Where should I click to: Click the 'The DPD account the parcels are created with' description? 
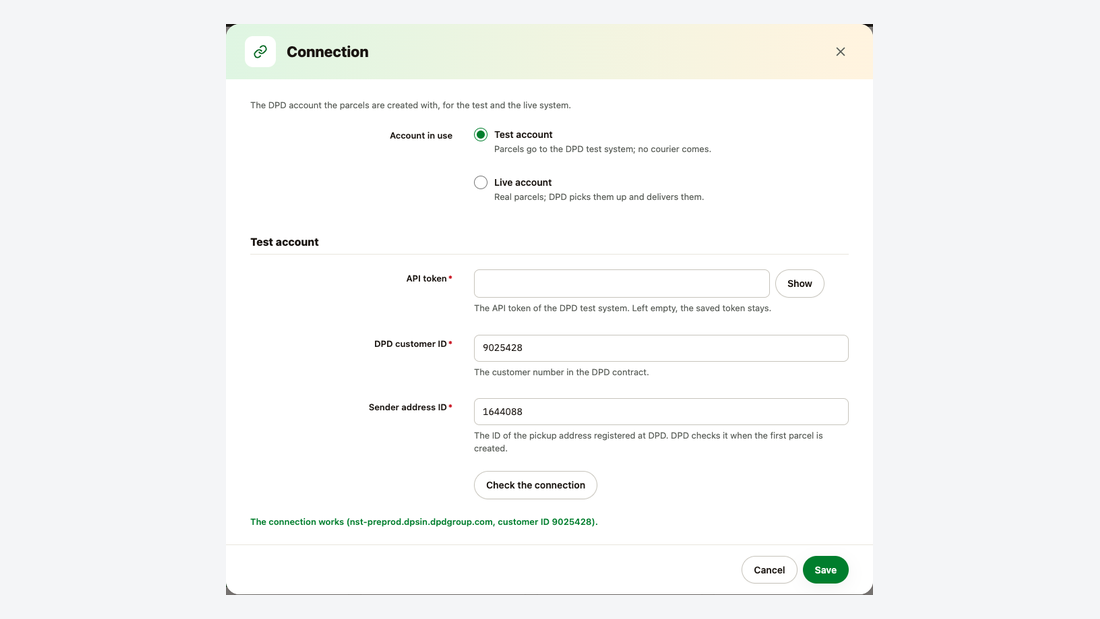[410, 105]
